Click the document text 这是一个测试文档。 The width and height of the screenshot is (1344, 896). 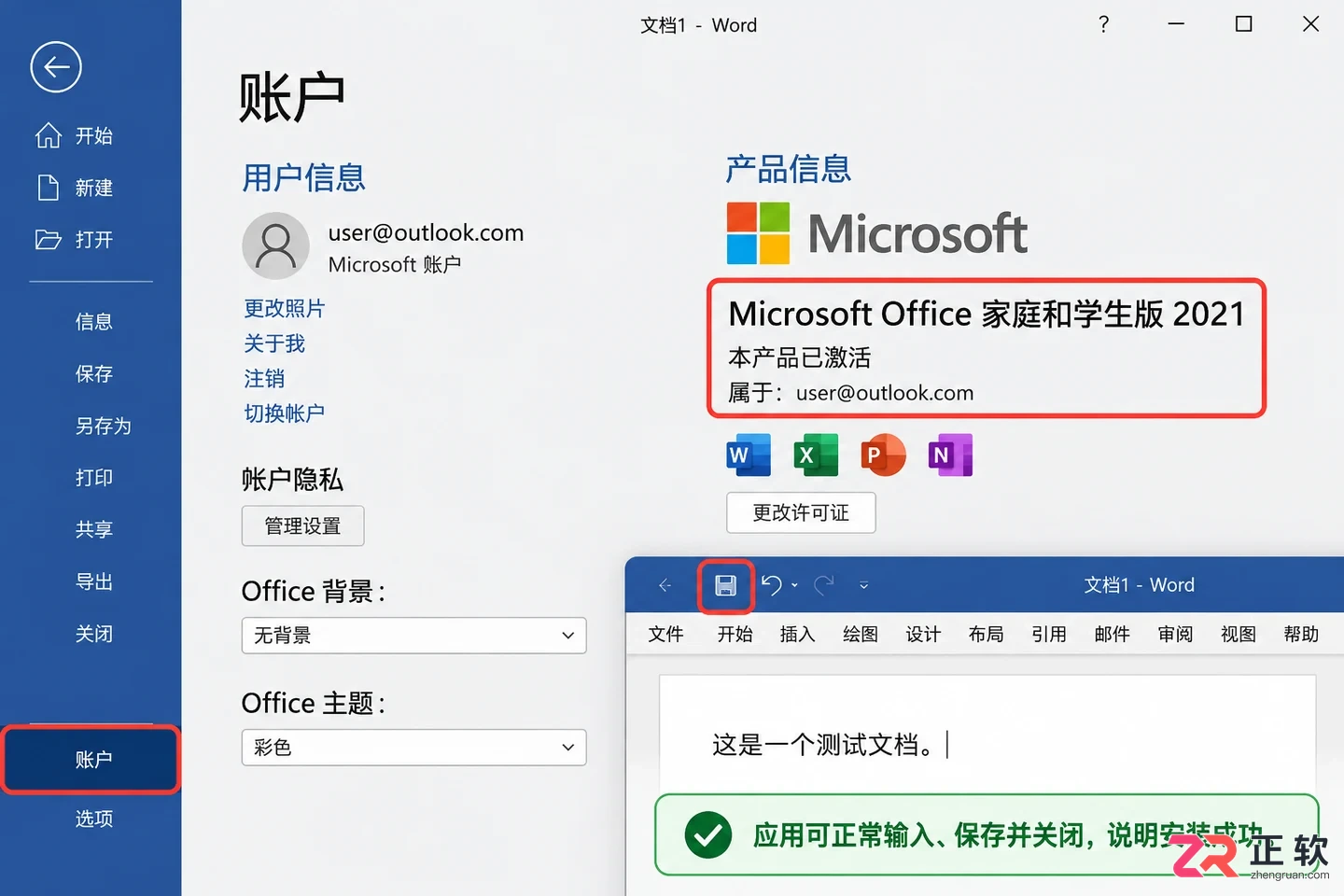pos(822,745)
